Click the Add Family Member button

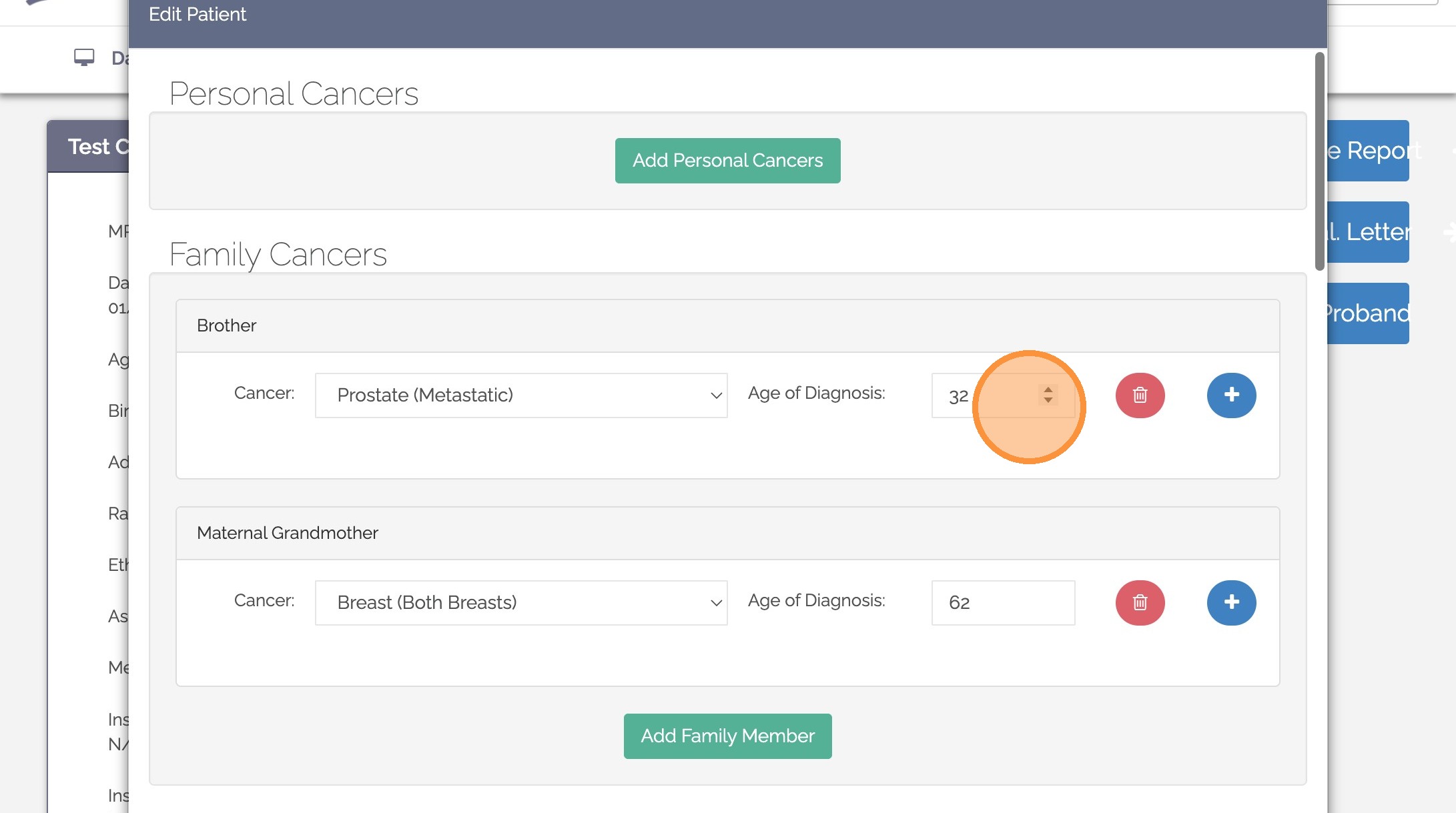click(x=727, y=736)
